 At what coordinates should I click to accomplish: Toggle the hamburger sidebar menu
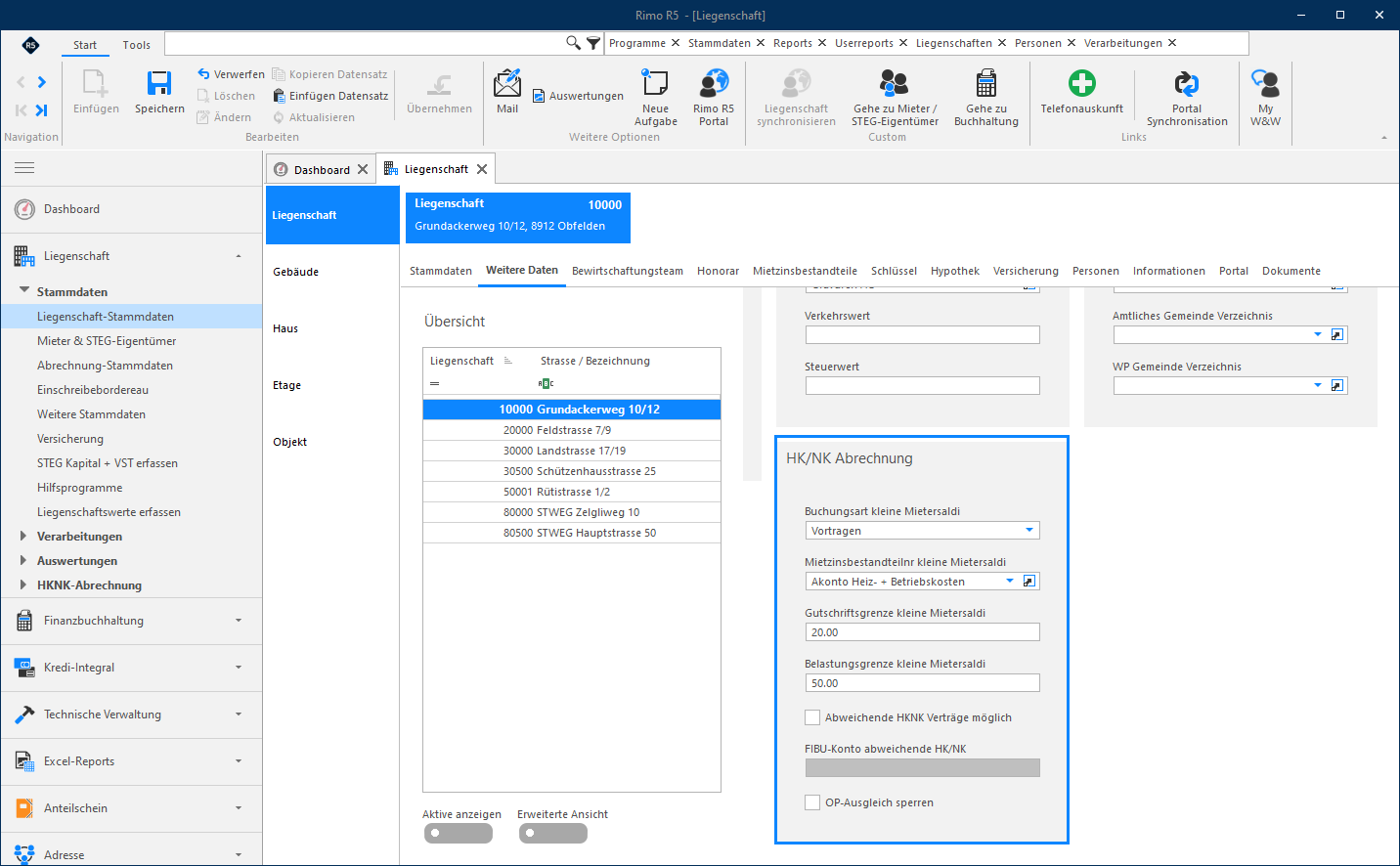(24, 168)
